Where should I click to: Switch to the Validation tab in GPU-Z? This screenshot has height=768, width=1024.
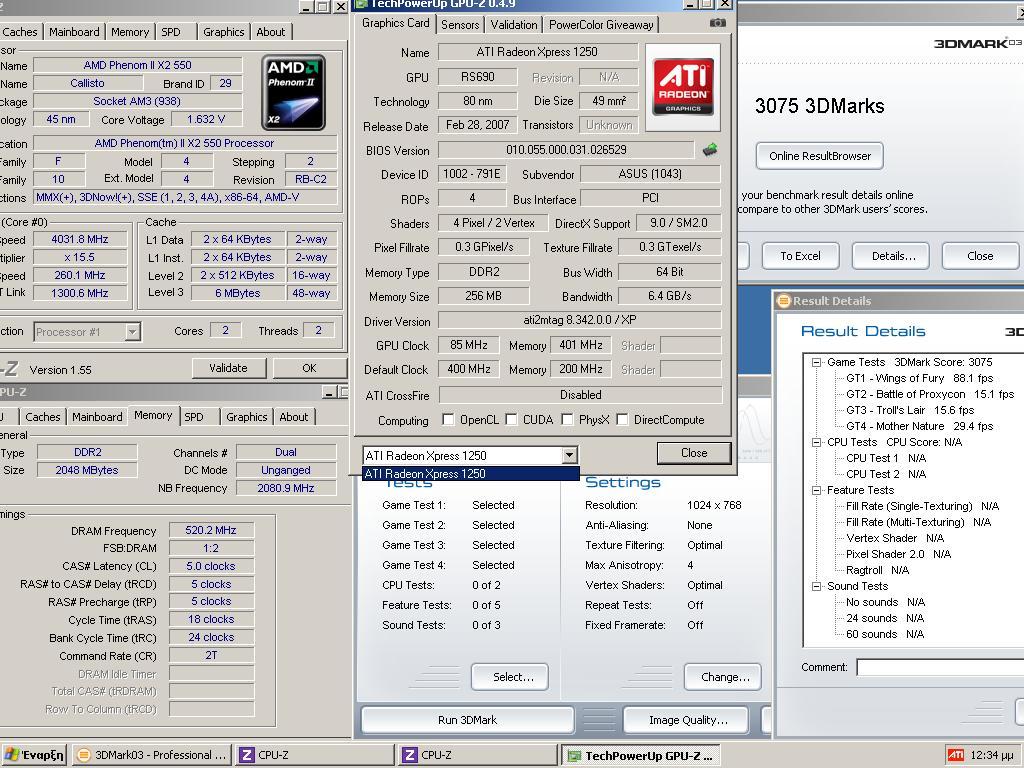click(x=514, y=25)
